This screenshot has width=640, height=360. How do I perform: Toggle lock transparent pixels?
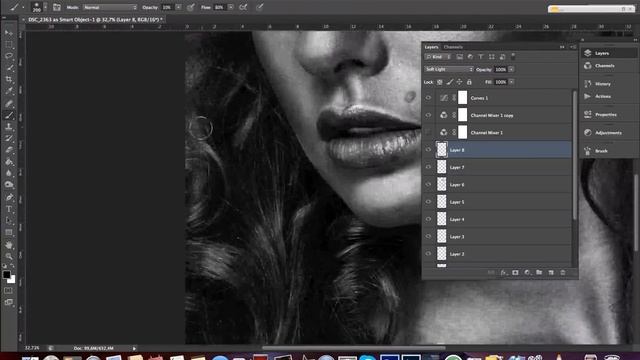pyautogui.click(x=440, y=82)
